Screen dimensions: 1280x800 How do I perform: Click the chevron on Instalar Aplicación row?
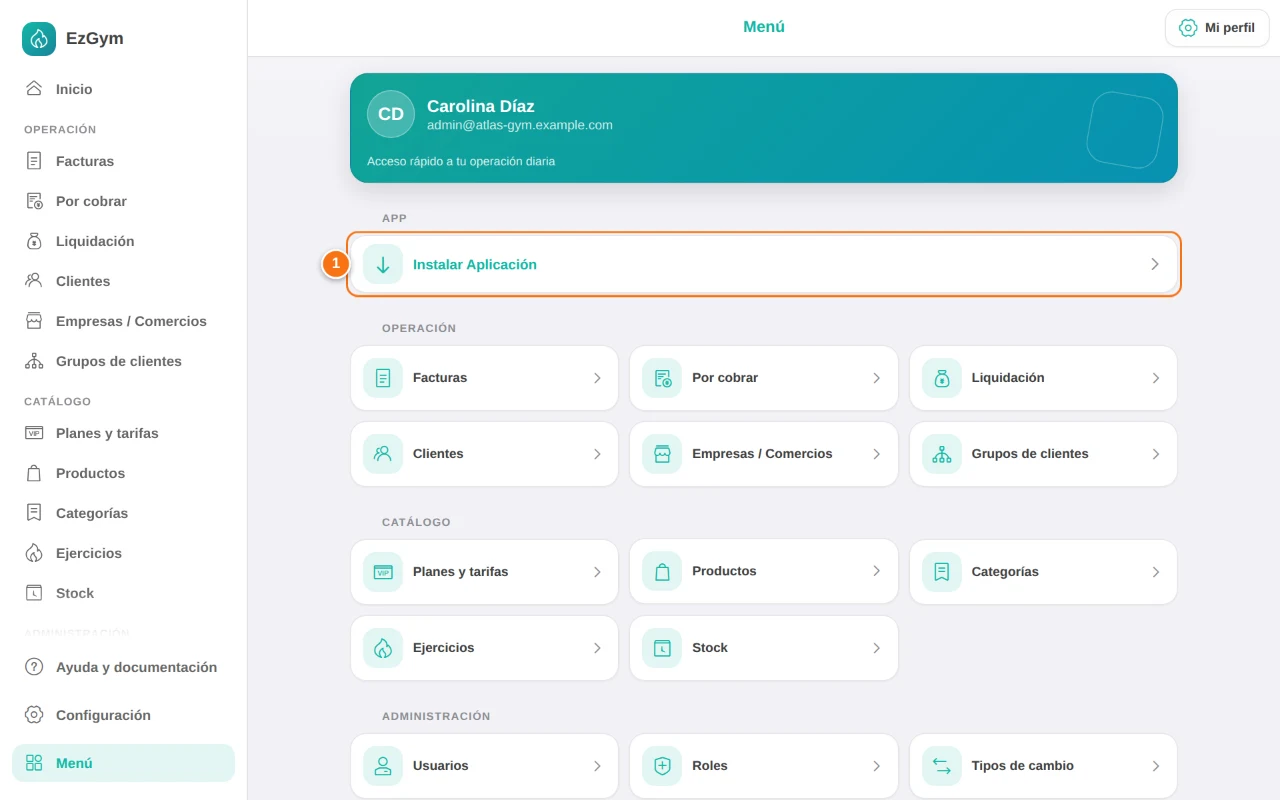click(1155, 264)
